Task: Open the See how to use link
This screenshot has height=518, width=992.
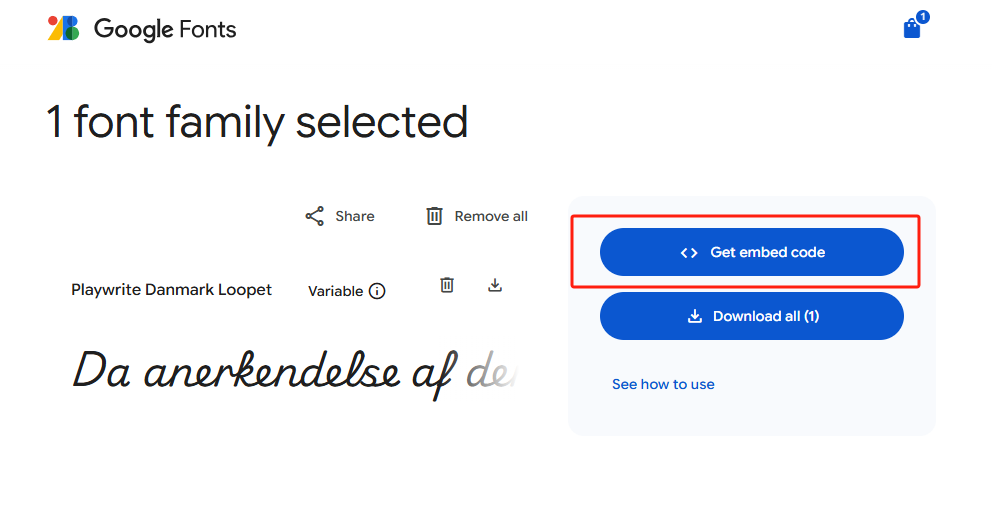Action: [x=663, y=384]
